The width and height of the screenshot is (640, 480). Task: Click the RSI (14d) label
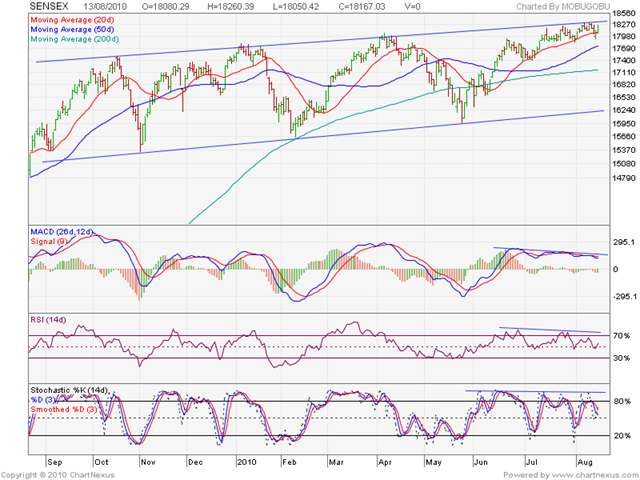pos(48,320)
